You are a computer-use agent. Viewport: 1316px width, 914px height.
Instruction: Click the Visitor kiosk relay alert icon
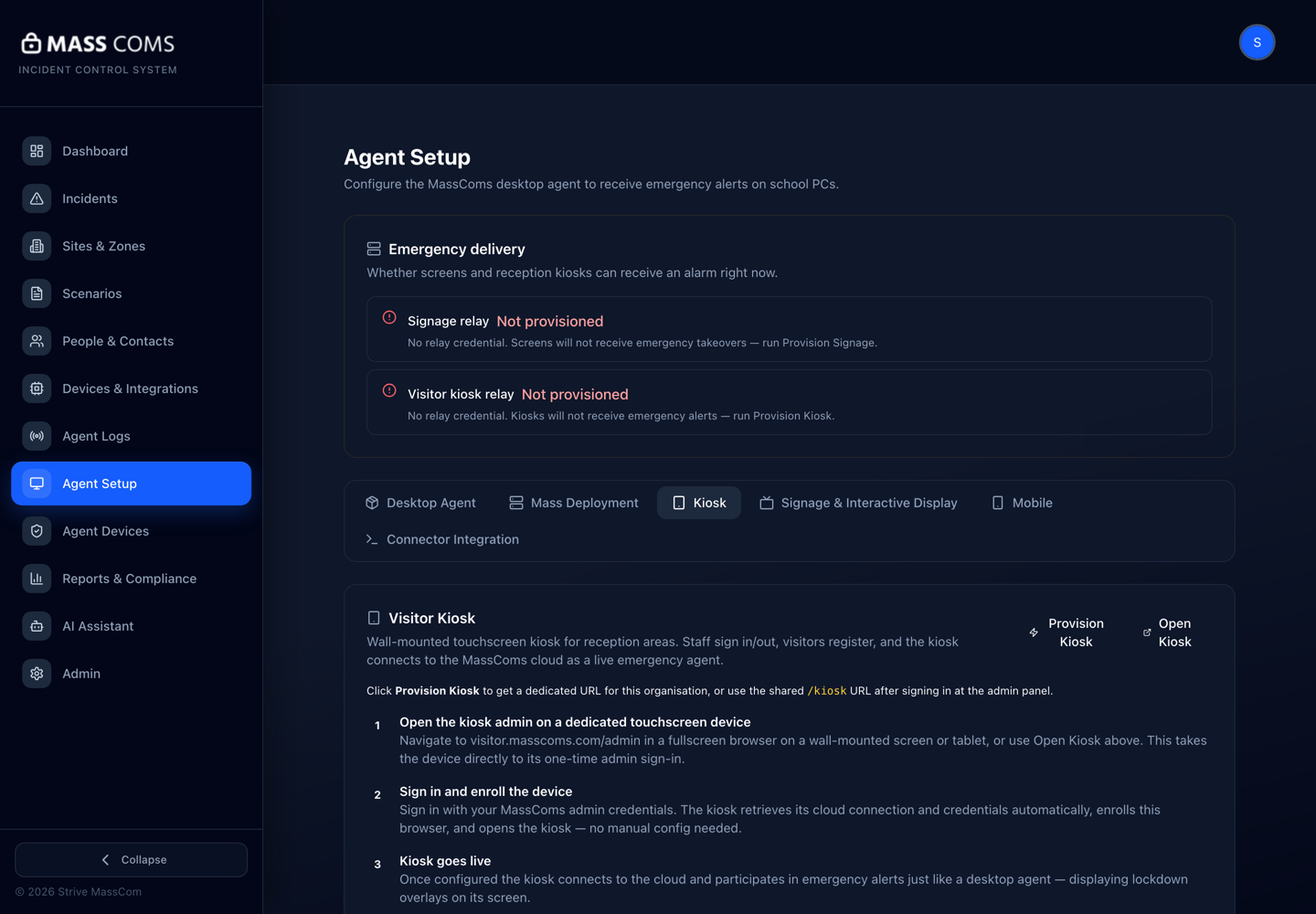click(389, 390)
